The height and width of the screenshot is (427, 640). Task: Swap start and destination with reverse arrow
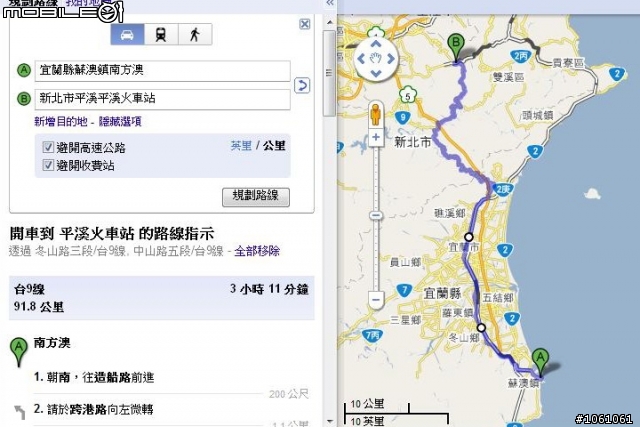pos(302,85)
